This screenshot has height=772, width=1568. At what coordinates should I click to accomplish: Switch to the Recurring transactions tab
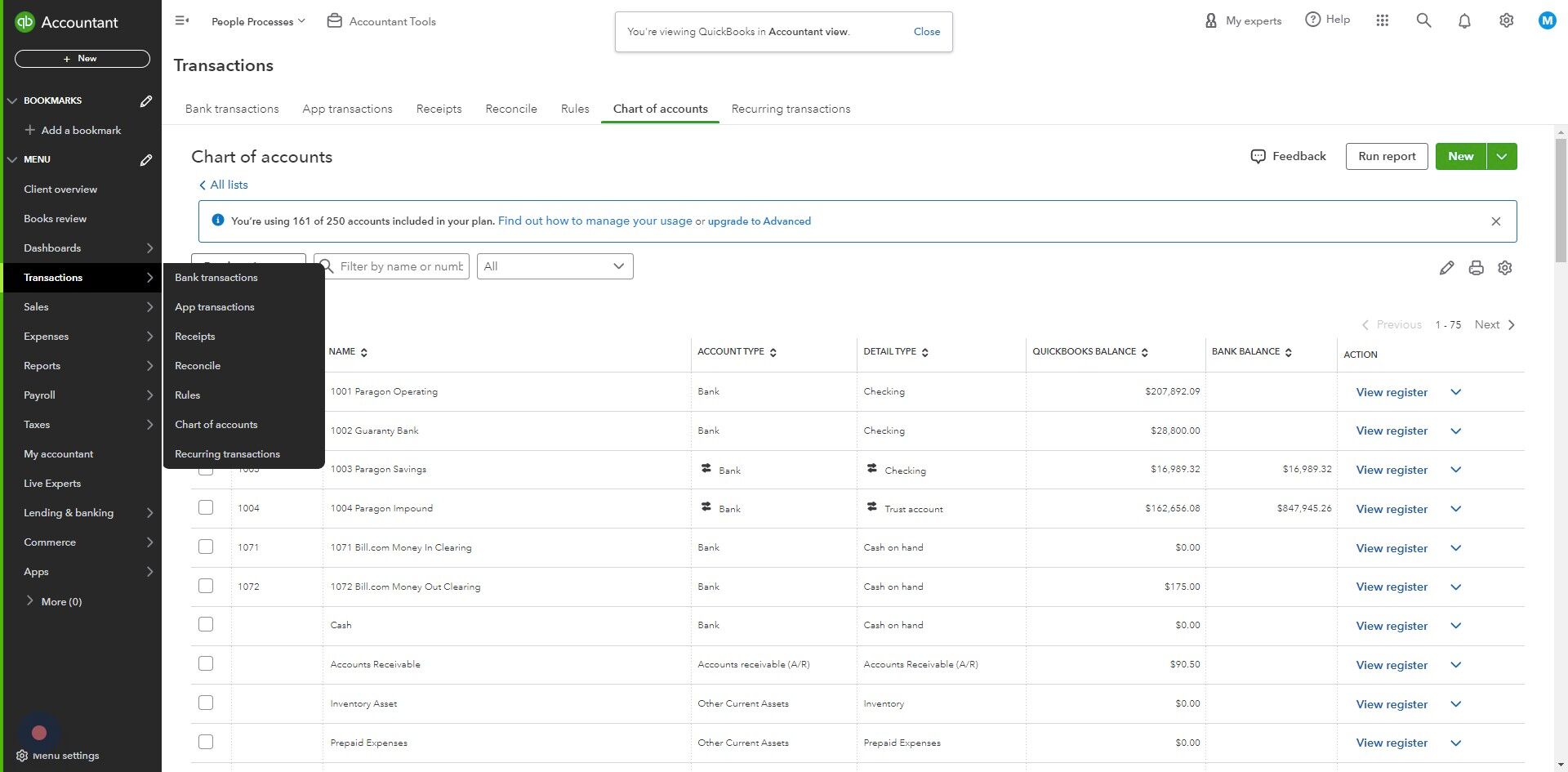pyautogui.click(x=791, y=109)
